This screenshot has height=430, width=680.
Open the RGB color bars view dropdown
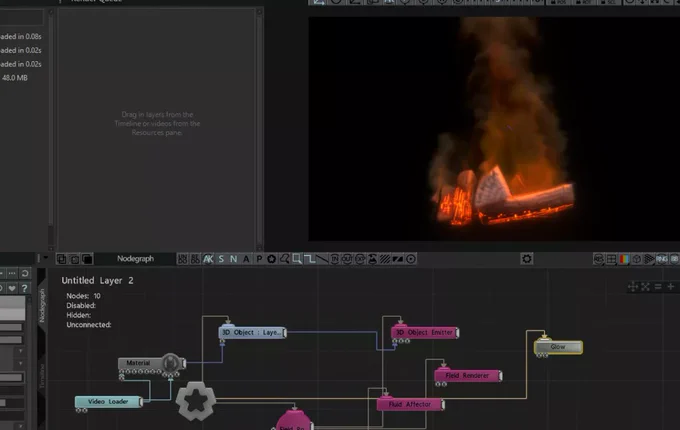click(x=624, y=259)
